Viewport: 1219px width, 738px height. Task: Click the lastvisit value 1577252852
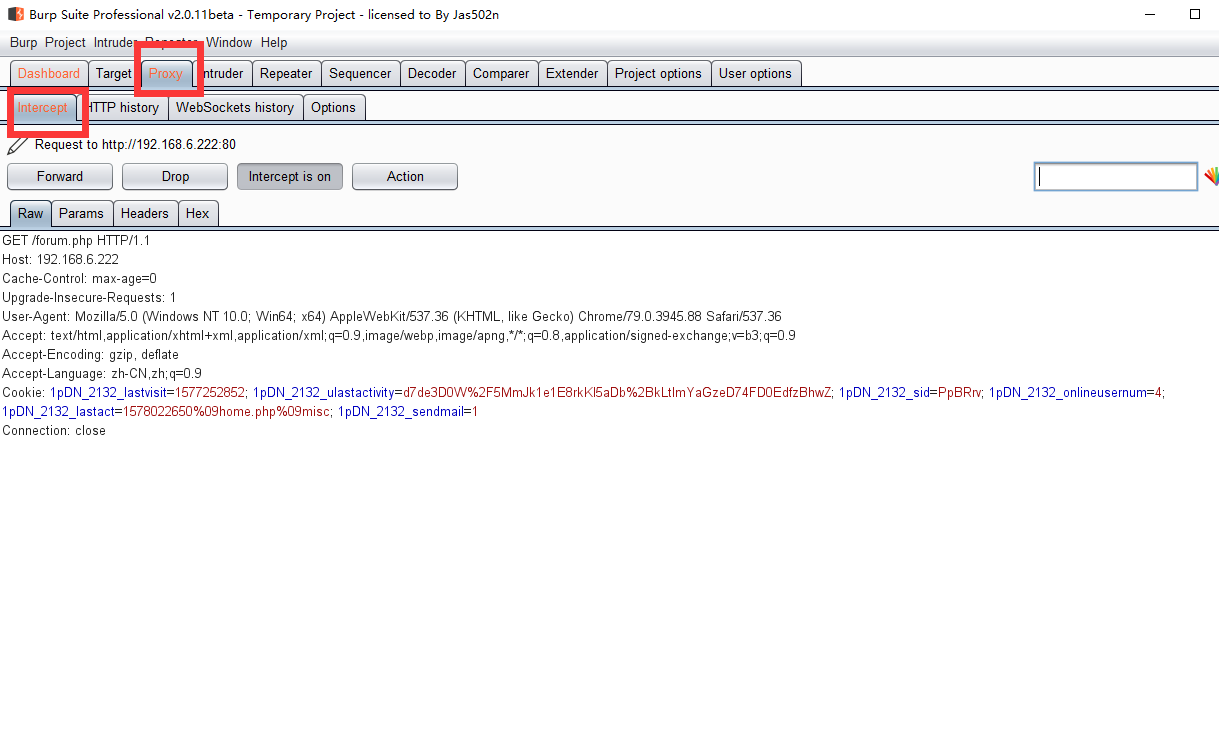tap(210, 393)
